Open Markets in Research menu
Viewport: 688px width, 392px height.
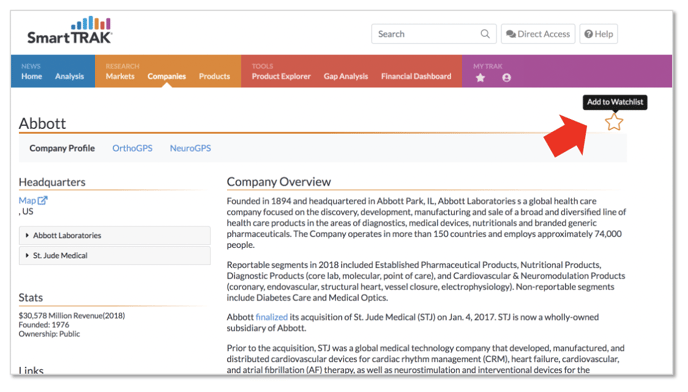(x=120, y=76)
